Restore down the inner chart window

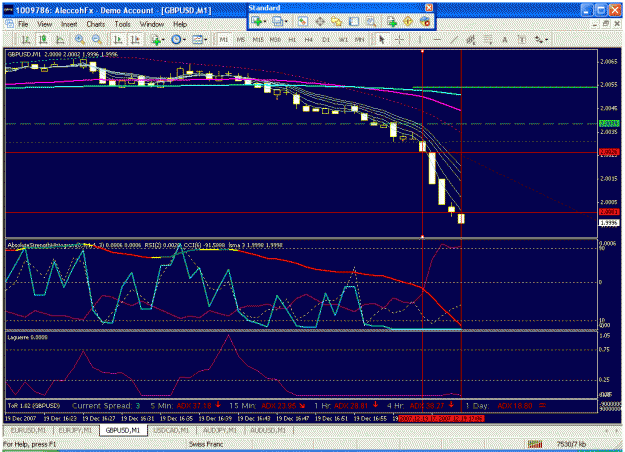click(606, 24)
